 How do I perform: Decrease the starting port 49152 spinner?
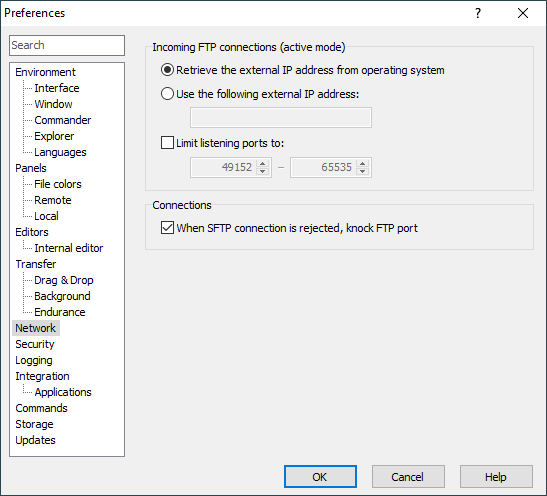tap(262, 171)
